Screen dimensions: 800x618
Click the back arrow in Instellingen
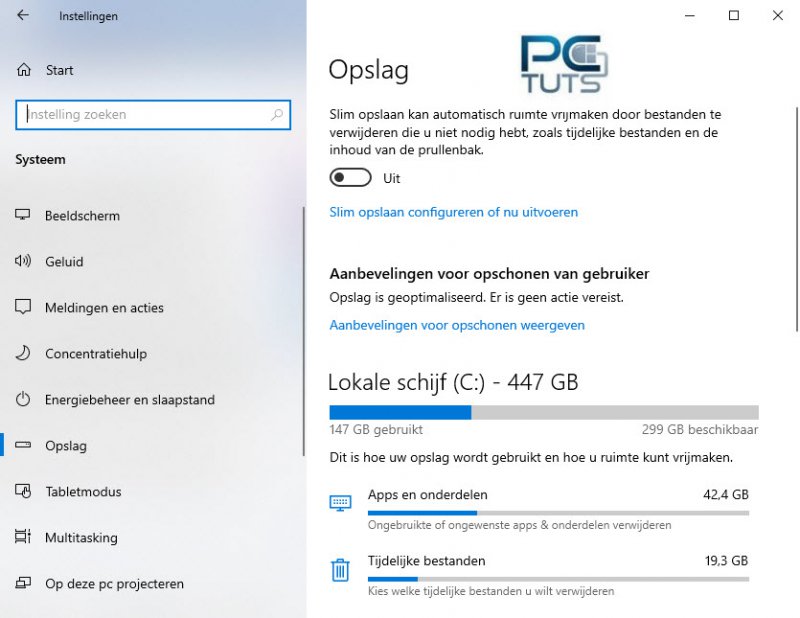23,16
